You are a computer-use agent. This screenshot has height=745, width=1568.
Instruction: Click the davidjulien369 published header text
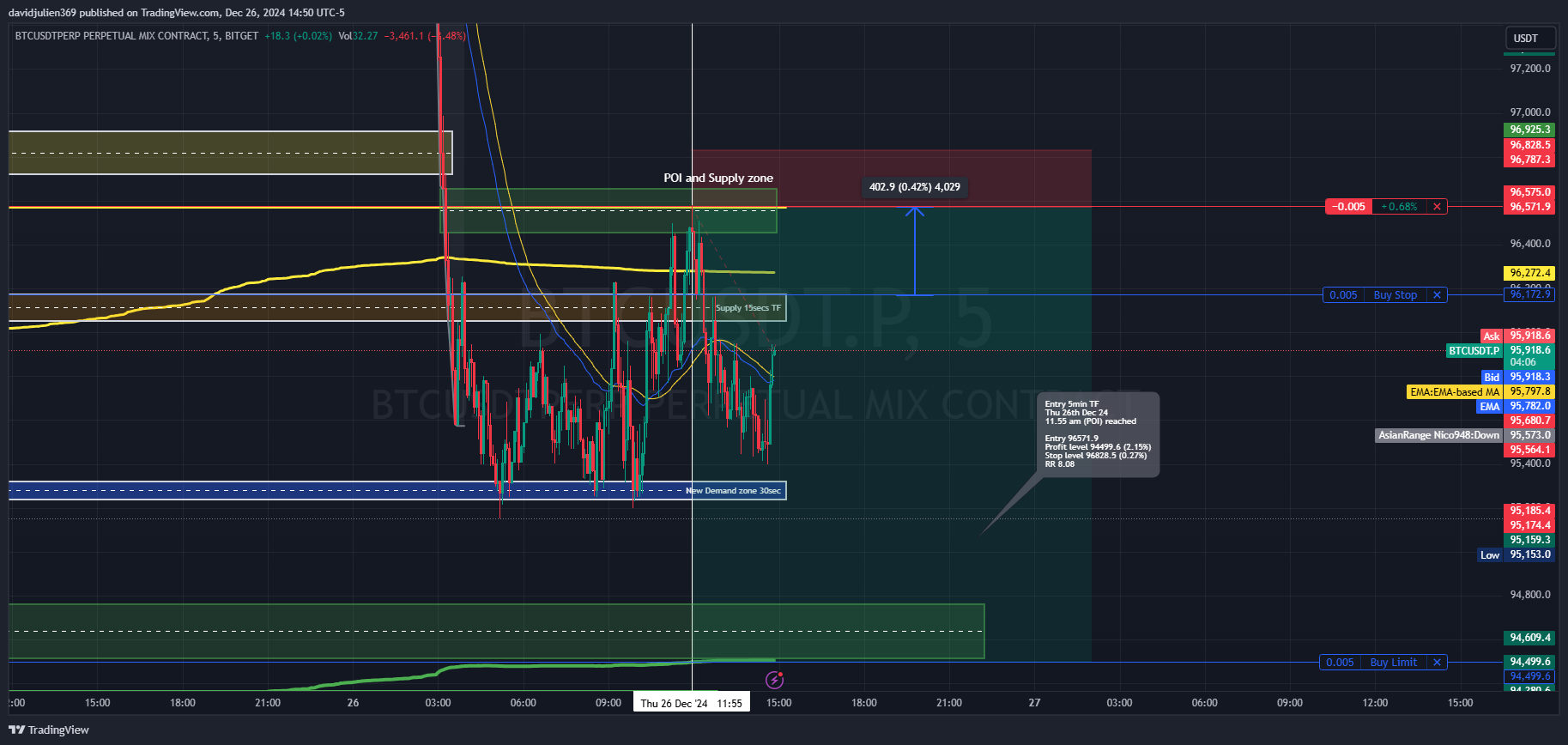point(176,13)
